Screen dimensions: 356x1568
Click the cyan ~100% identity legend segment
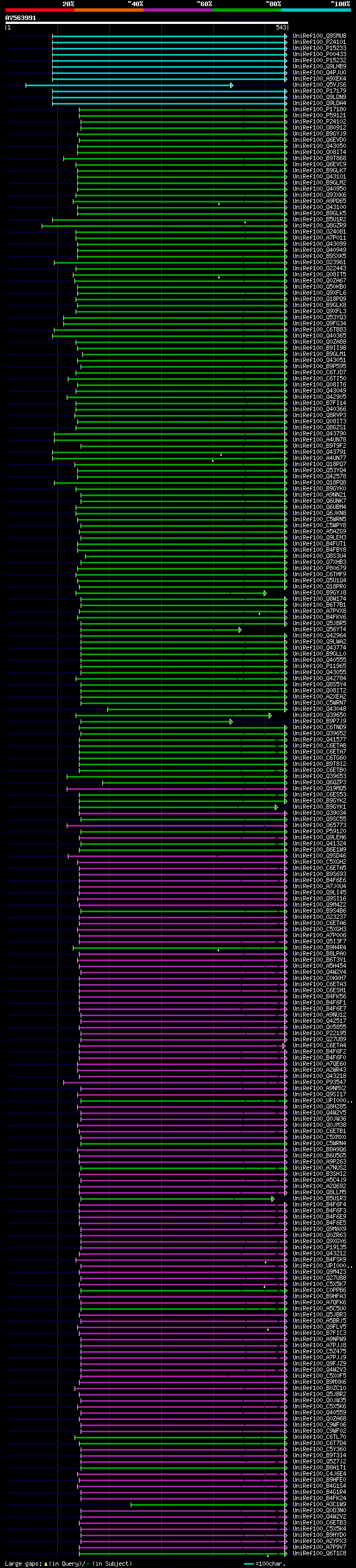[316, 10]
